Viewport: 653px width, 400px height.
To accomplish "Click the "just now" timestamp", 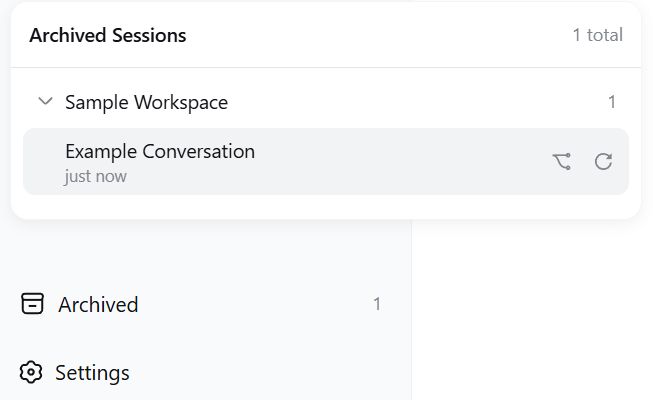I will click(x=95, y=177).
